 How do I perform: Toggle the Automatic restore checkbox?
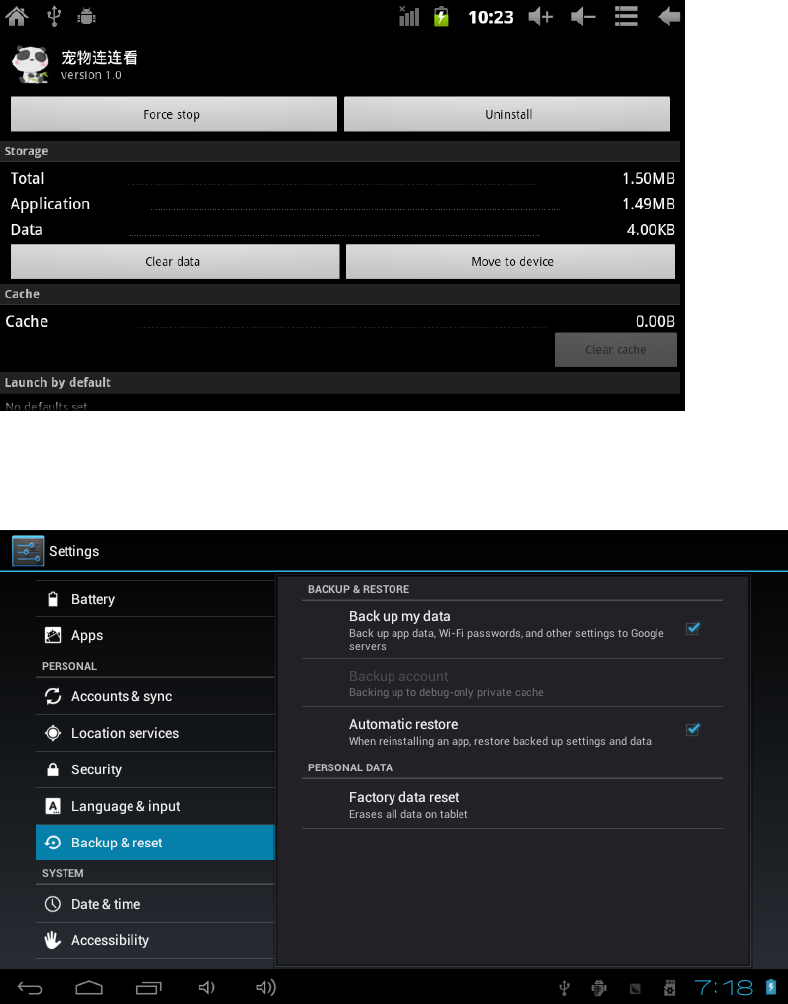693,729
